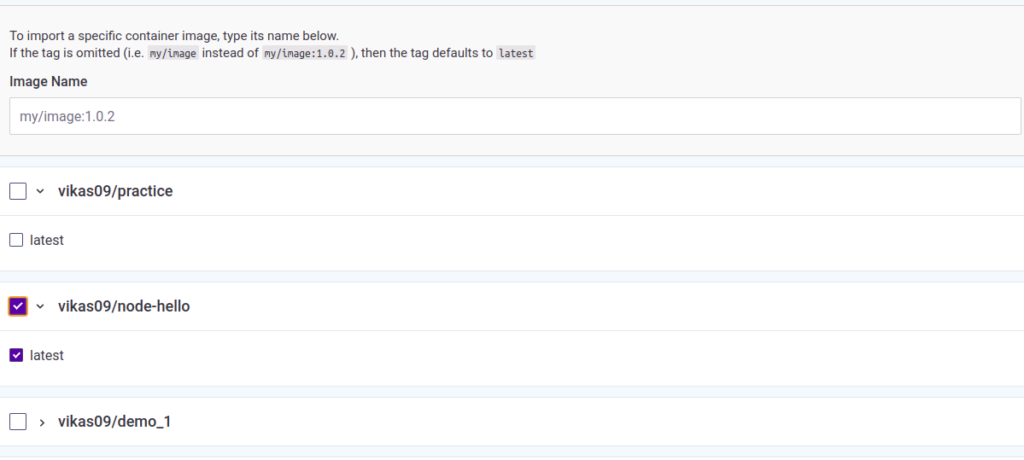Click the latest tag label under vikas09/practice
The width and height of the screenshot is (1024, 460).
tap(47, 240)
